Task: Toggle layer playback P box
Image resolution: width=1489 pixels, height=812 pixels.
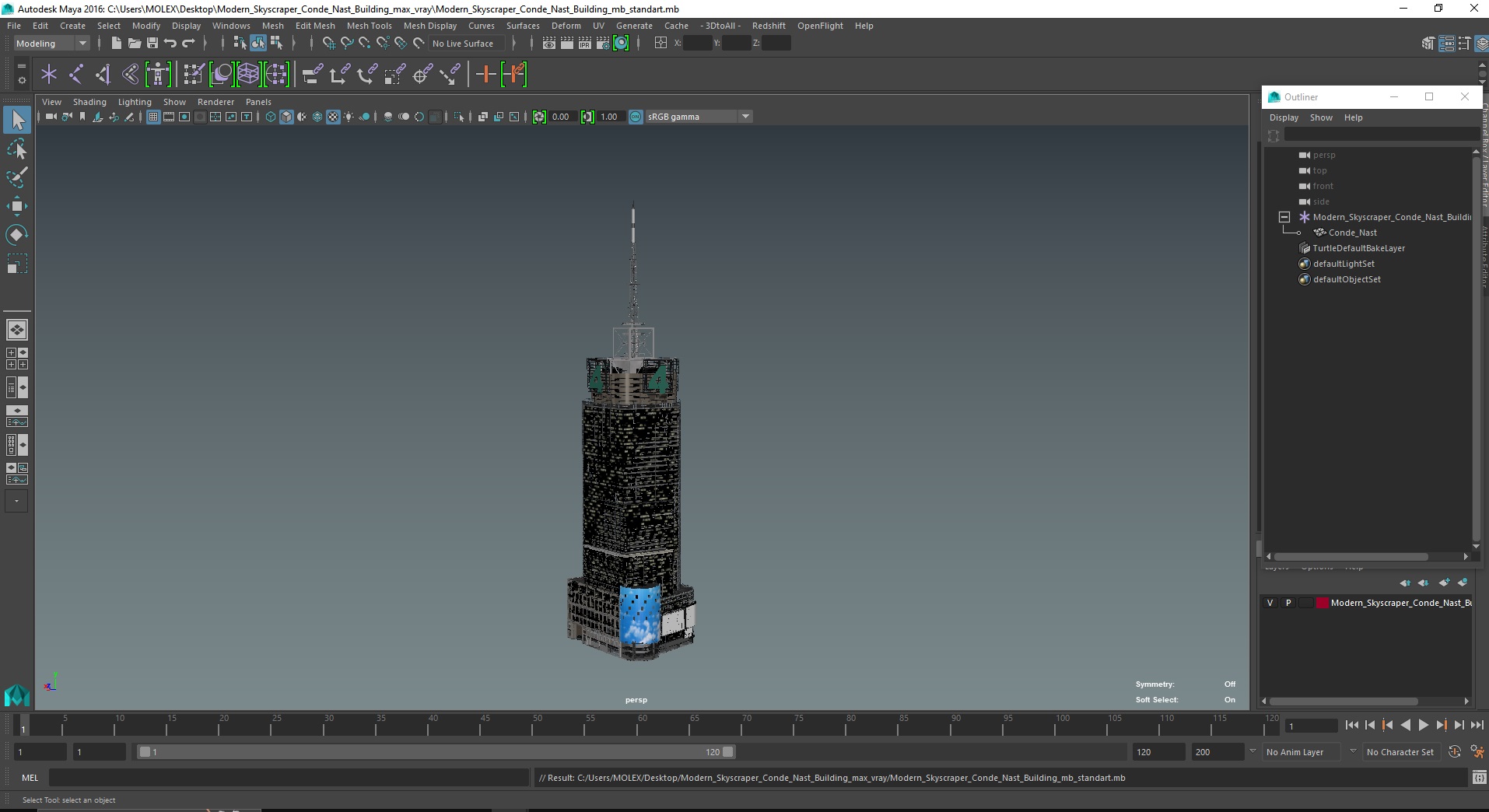Action: [1288, 603]
